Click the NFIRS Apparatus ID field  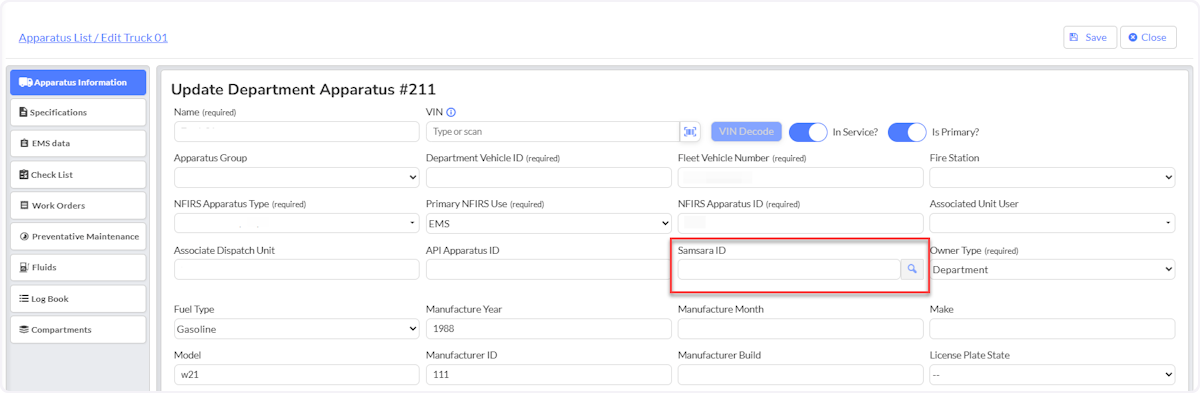(x=800, y=223)
